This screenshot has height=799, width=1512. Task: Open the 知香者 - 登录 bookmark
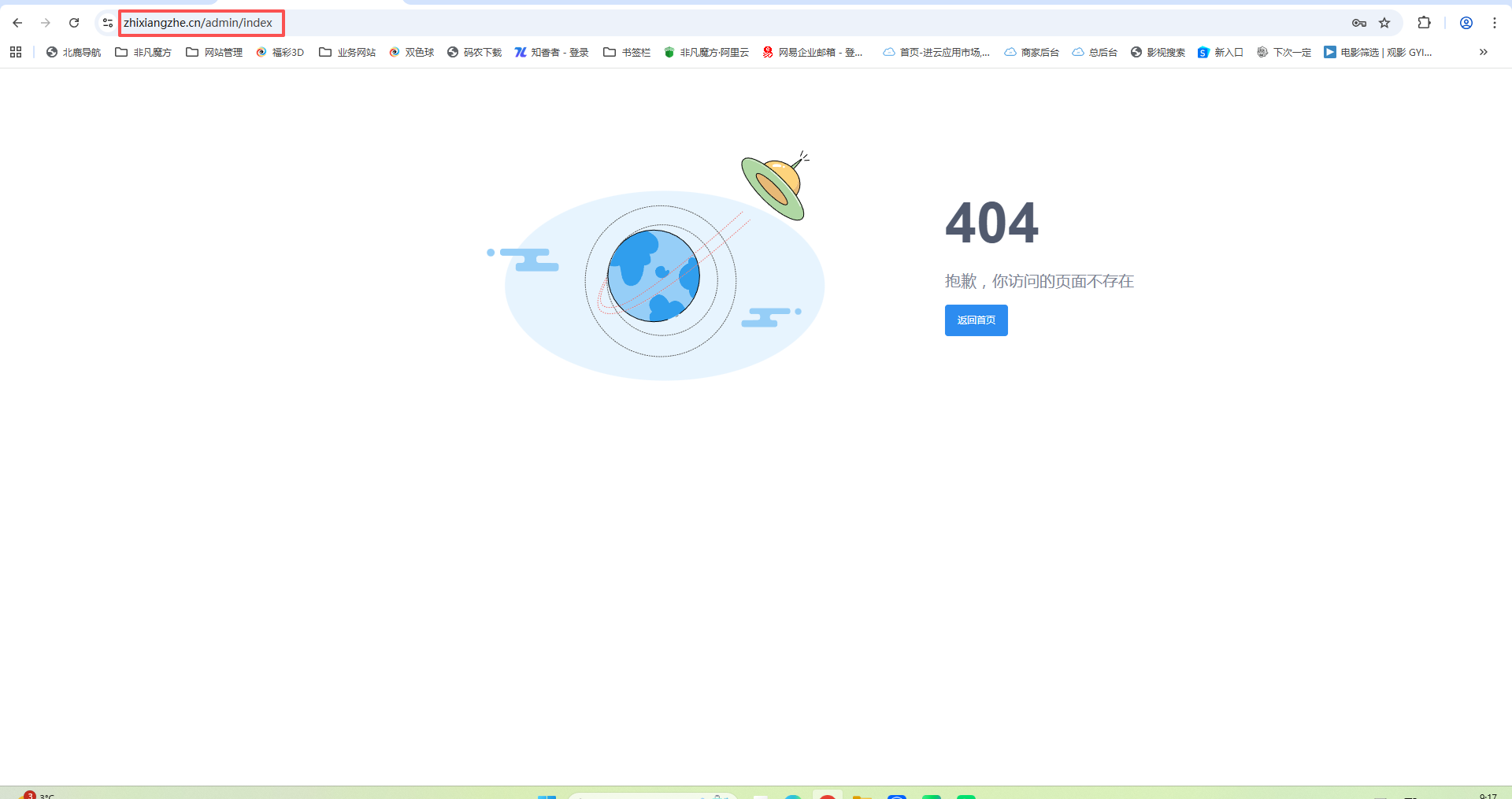tap(551, 52)
